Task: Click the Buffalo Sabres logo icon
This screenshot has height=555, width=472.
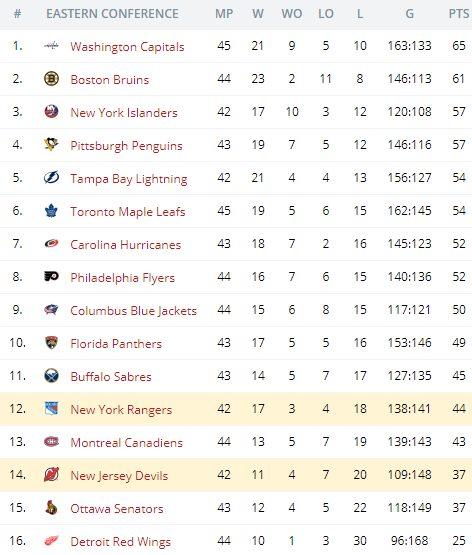Action: [x=51, y=376]
